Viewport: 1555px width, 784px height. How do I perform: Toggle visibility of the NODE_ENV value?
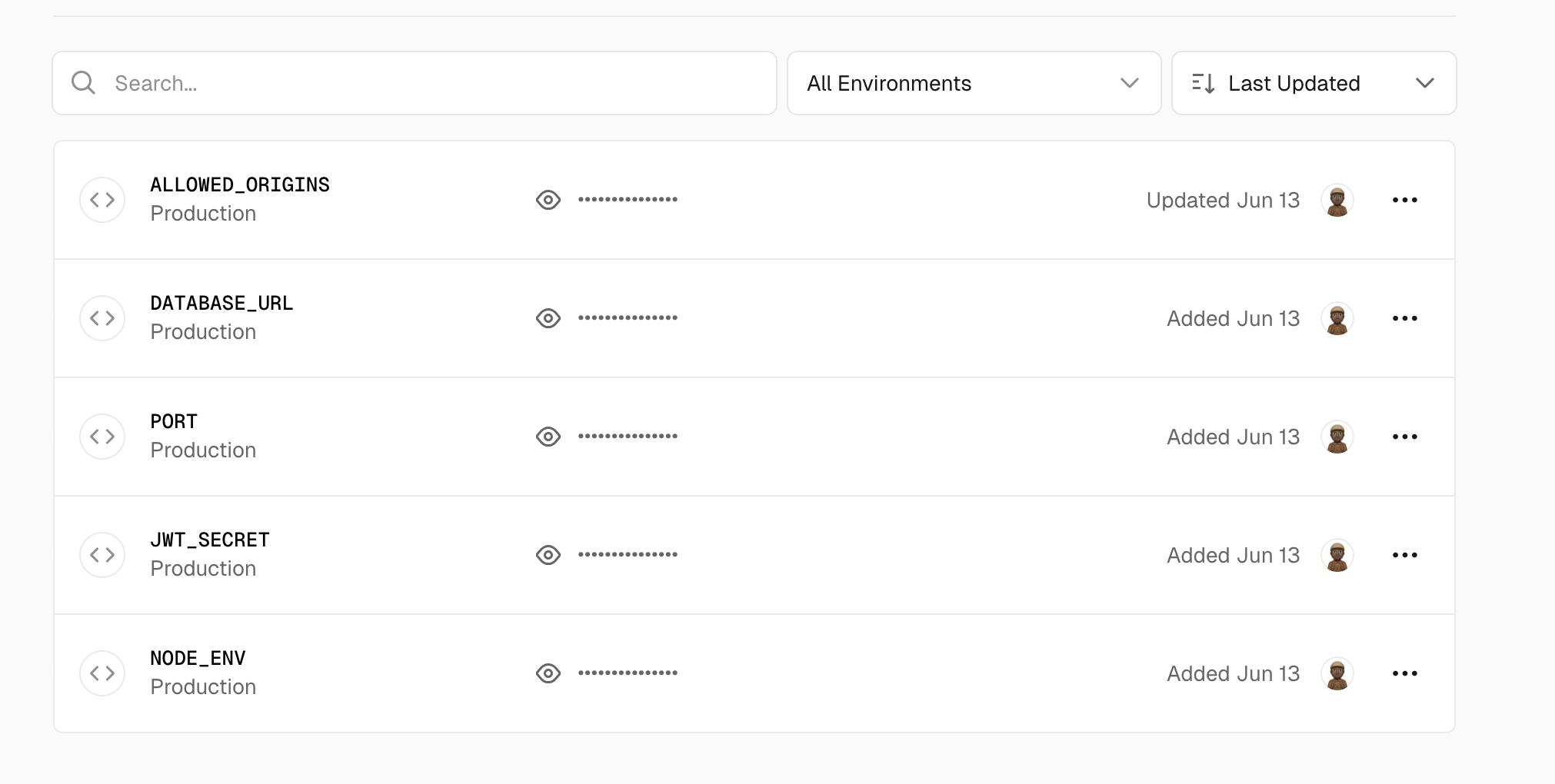(548, 673)
